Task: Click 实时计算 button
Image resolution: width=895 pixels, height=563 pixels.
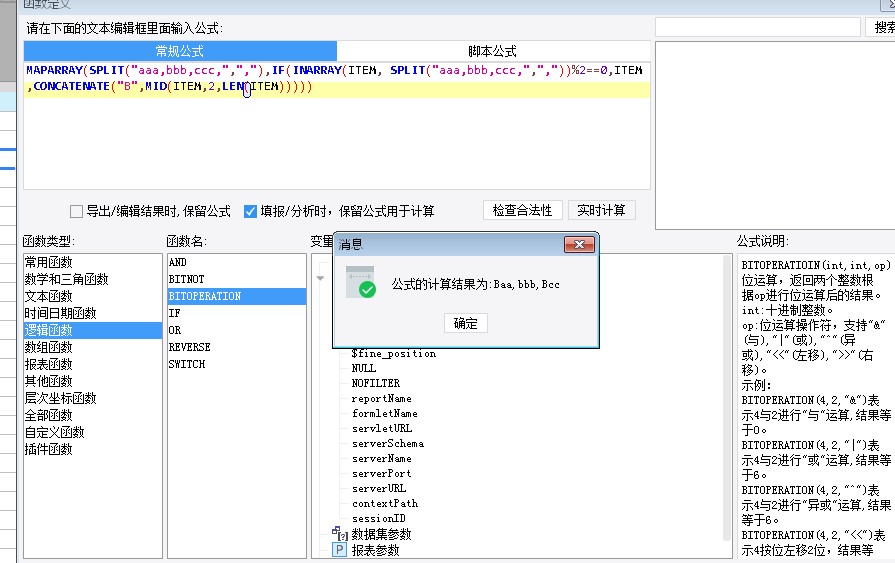Action: point(601,210)
